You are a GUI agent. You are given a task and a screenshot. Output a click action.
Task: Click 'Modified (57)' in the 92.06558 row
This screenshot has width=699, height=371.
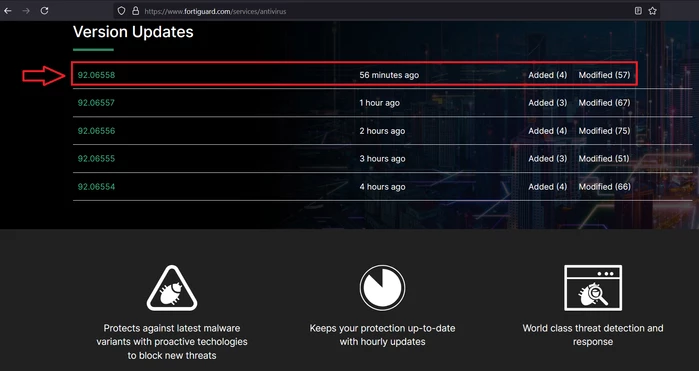click(604, 75)
